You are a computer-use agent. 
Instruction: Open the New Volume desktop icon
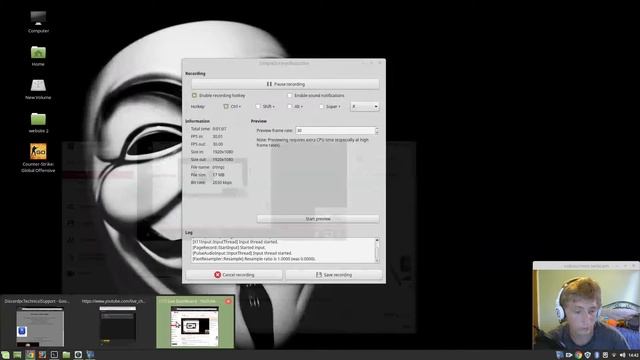38,89
